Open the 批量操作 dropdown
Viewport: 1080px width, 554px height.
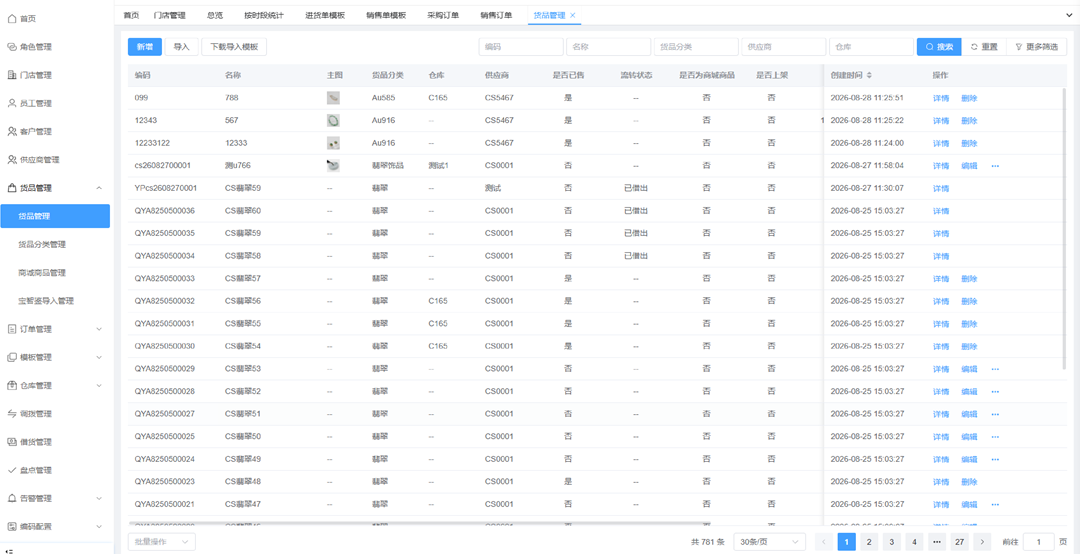(x=162, y=542)
